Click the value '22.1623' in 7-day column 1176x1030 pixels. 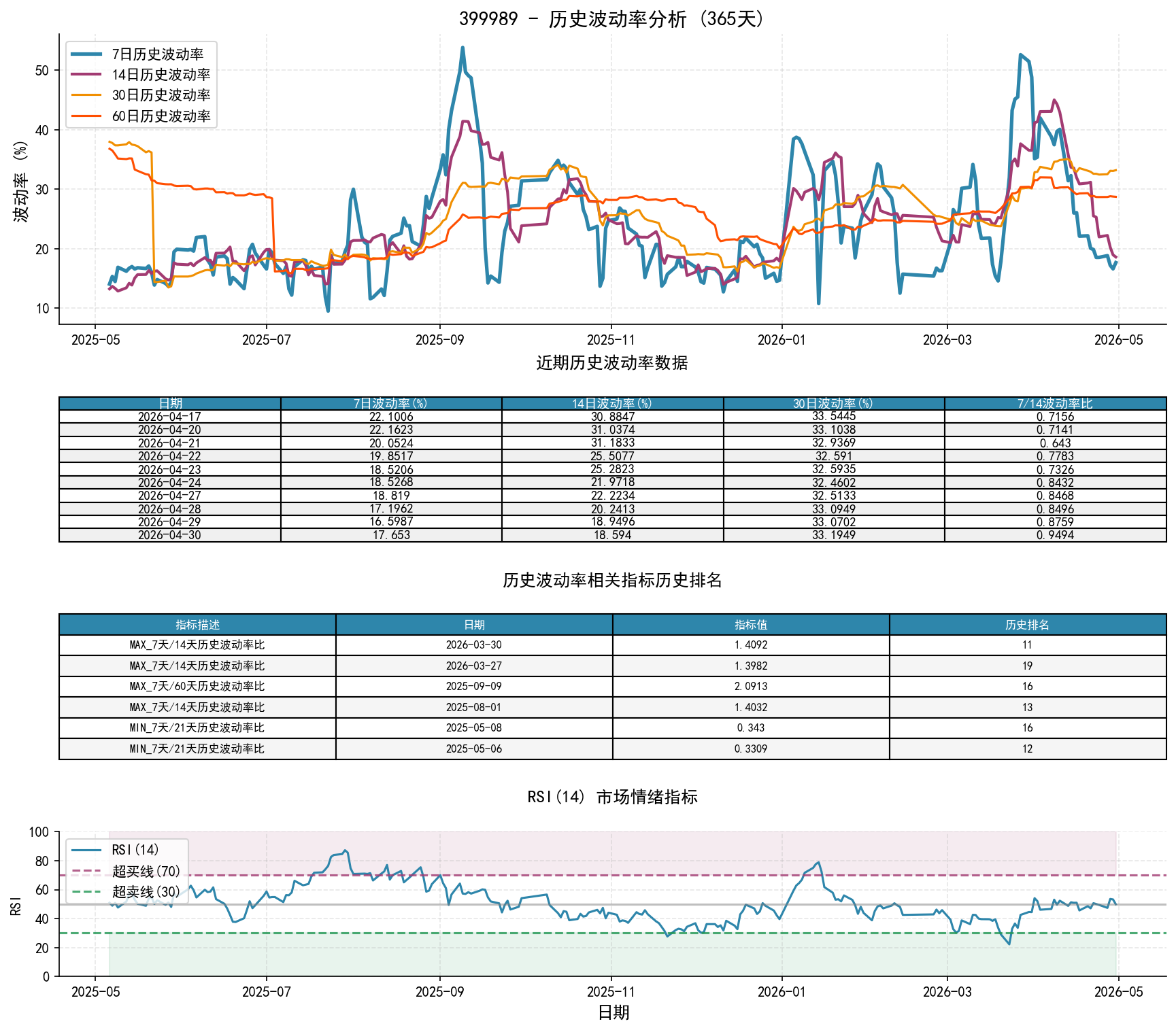click(391, 430)
